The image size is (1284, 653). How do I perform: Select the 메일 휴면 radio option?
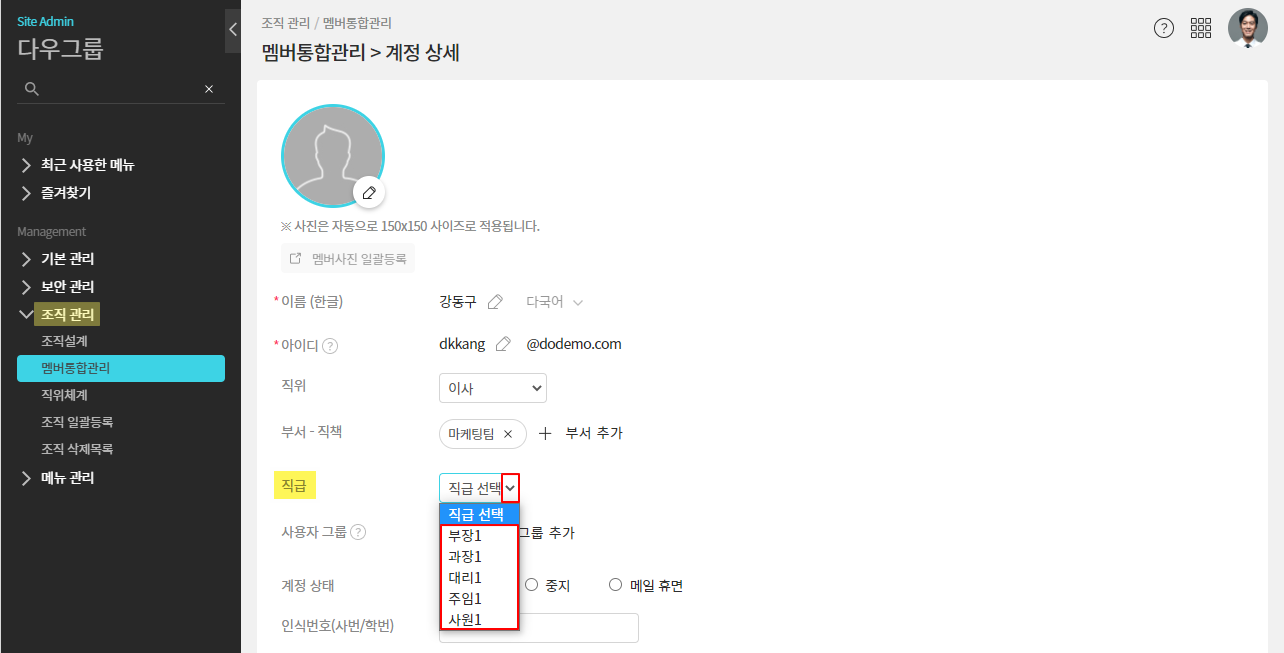[616, 585]
